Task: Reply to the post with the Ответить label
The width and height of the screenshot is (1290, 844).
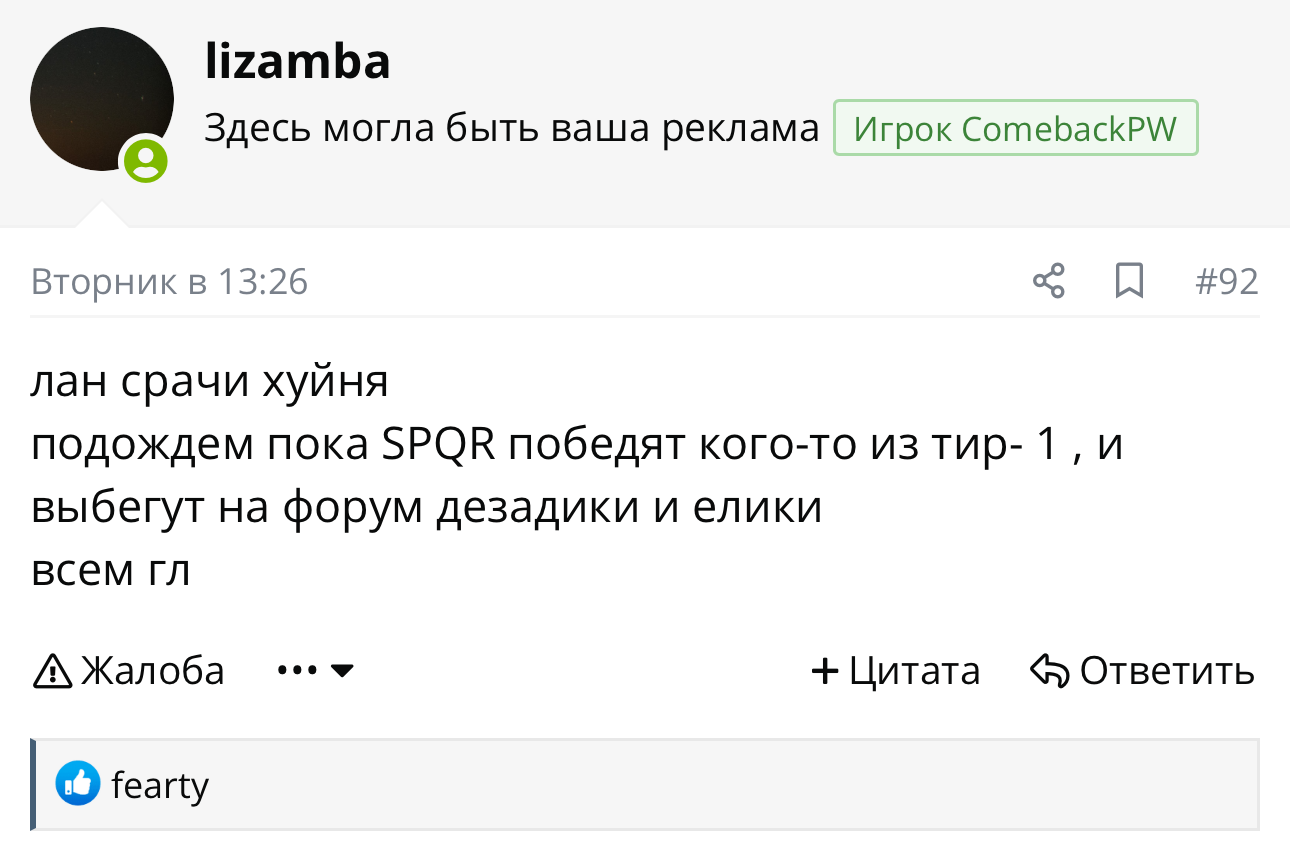Action: click(1167, 670)
